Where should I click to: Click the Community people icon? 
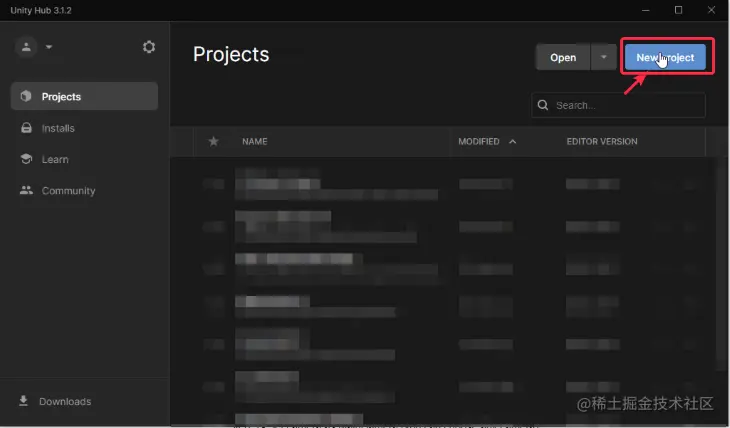pyautogui.click(x=27, y=190)
